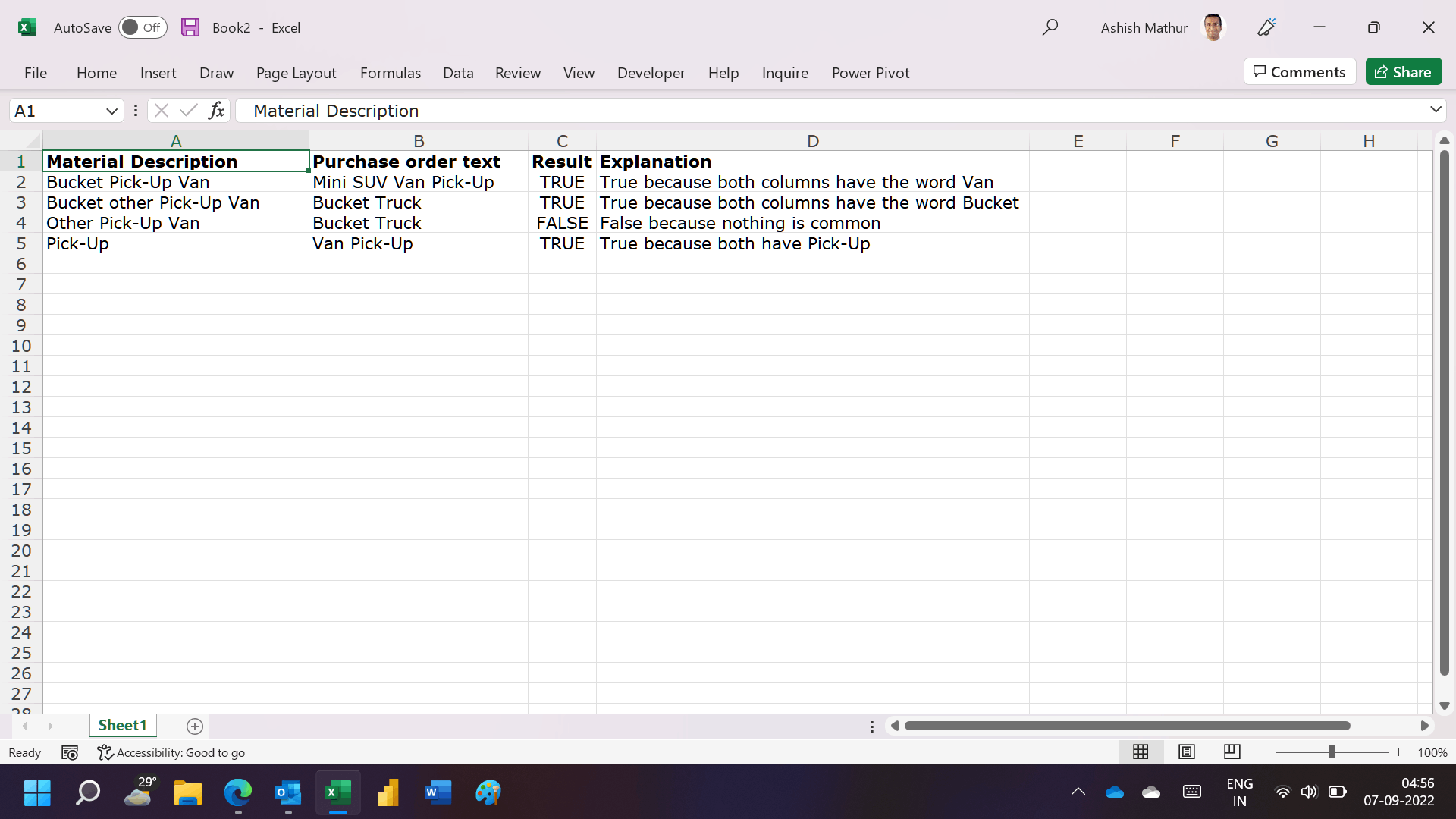The height and width of the screenshot is (819, 1456).
Task: Expand the formula bar chevron
Action: pyautogui.click(x=1436, y=110)
